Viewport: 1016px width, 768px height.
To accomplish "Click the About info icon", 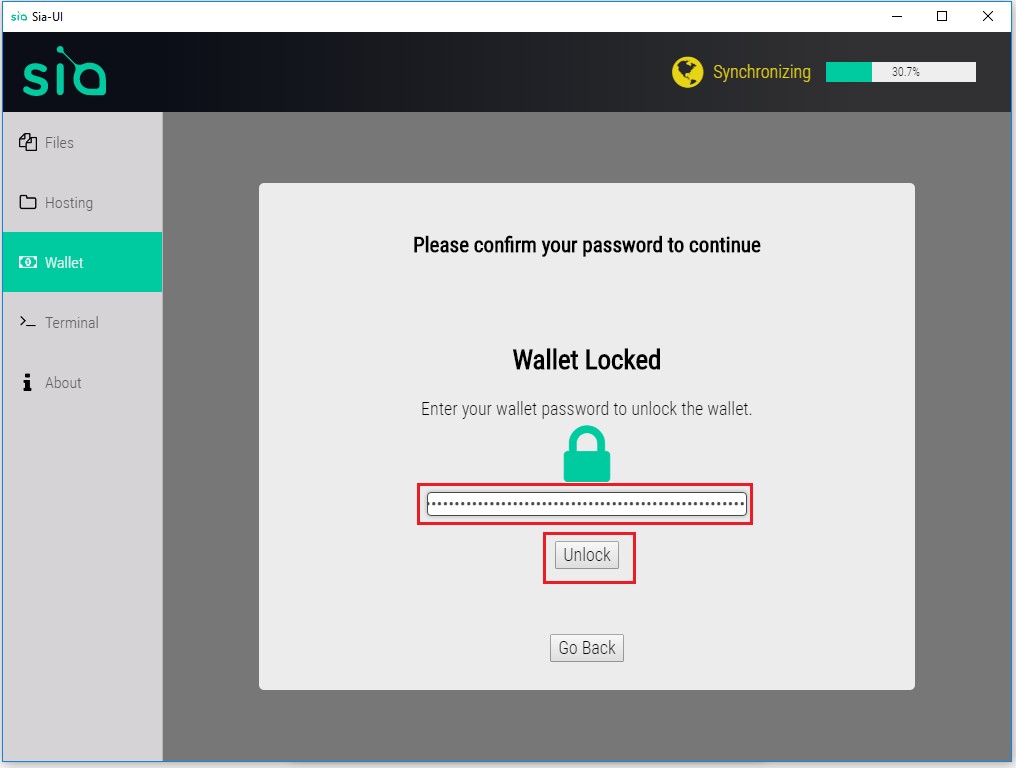I will [x=27, y=382].
